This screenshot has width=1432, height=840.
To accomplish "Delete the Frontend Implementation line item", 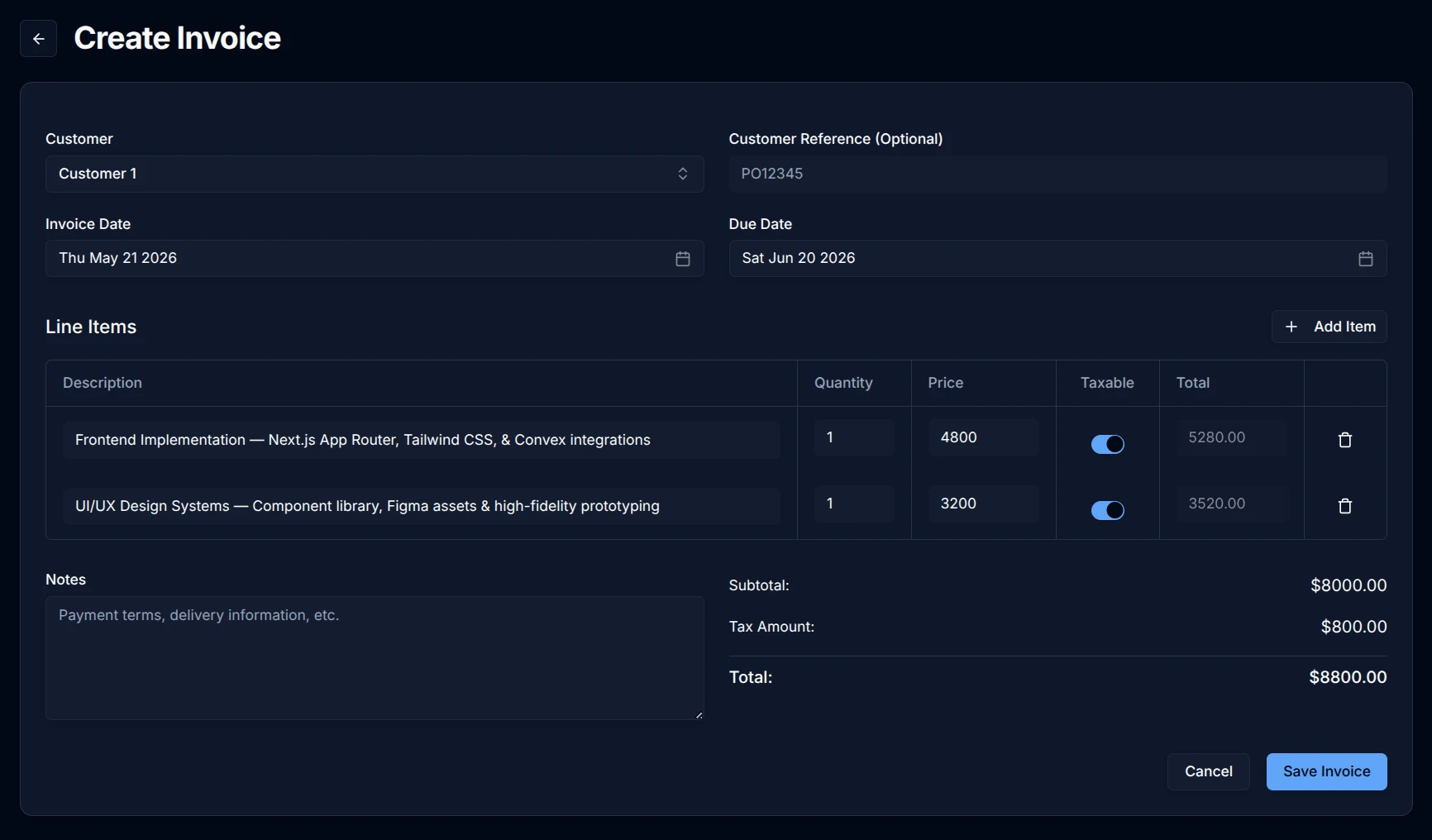I will coord(1345,440).
